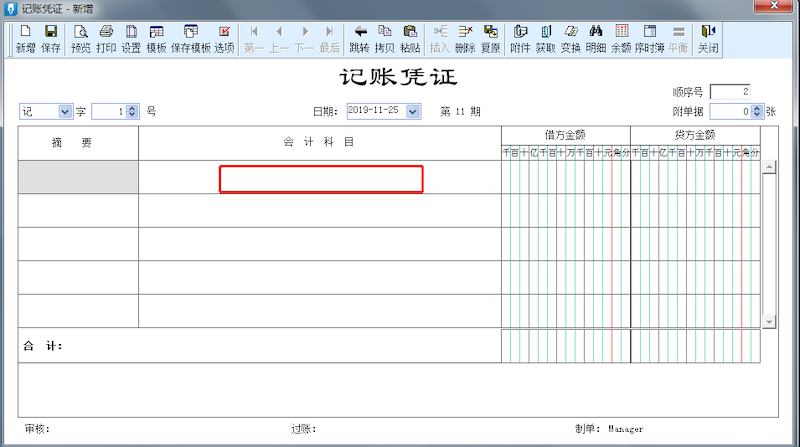Screen dimensions: 800x447
Task: Open the date picker dropdown arrow
Action: pyautogui.click(x=413, y=112)
